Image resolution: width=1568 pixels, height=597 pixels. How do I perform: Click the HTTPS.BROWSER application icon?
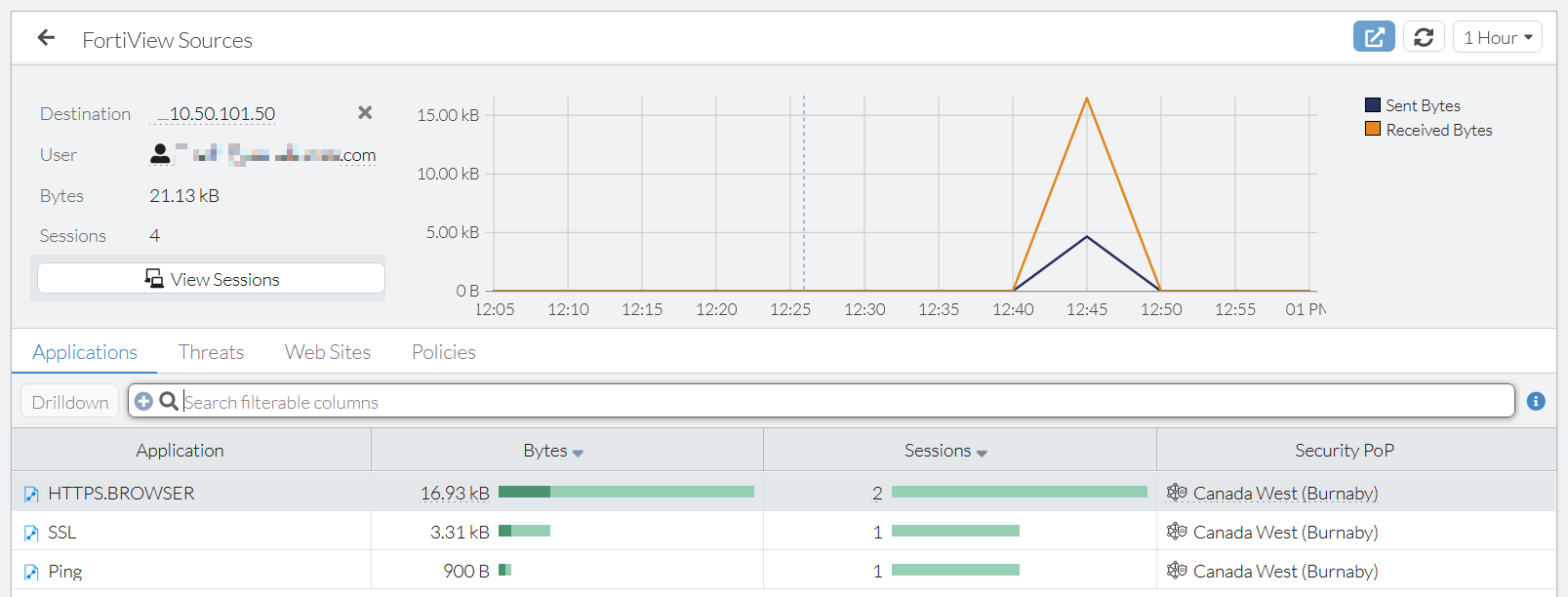[x=31, y=494]
